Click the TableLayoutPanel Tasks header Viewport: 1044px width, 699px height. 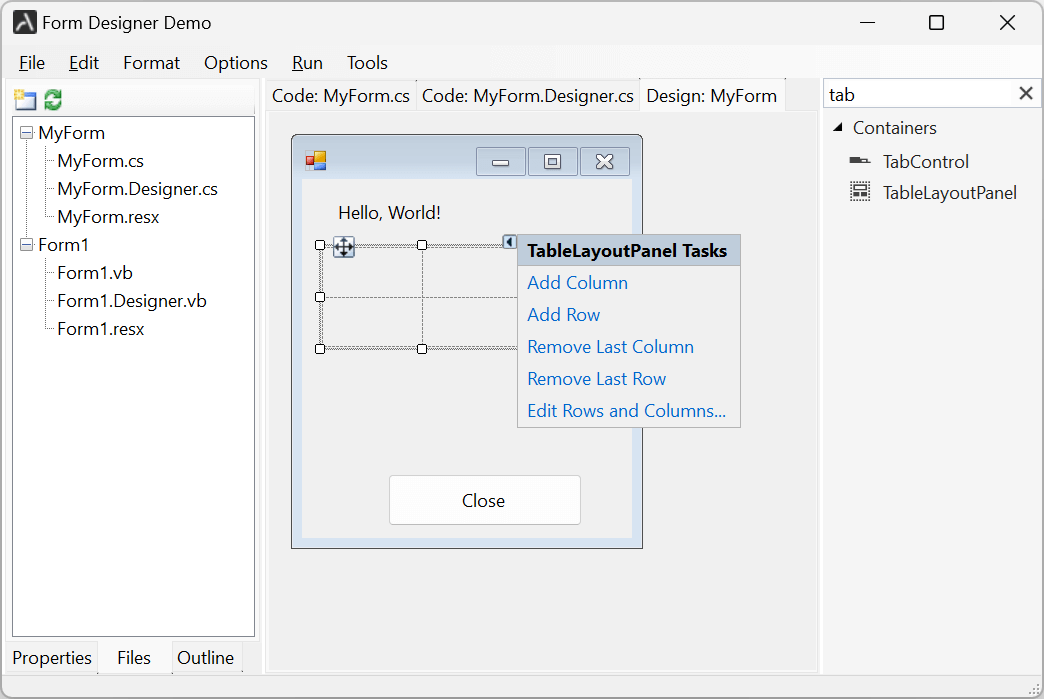pos(628,250)
